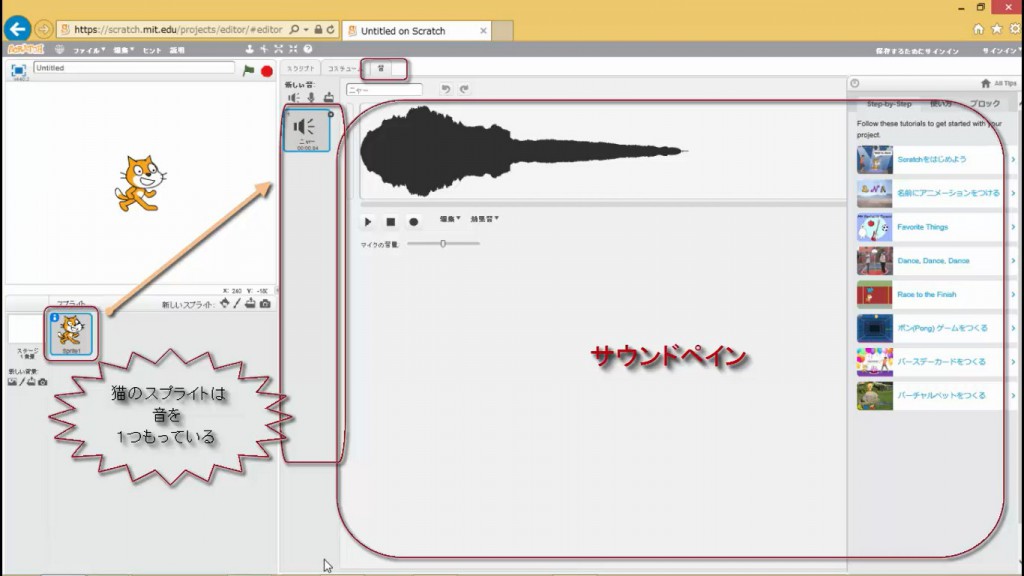Click the sound waveform horizontal scrollbar
Viewport: 1024px width, 576px height.
[x=602, y=204]
